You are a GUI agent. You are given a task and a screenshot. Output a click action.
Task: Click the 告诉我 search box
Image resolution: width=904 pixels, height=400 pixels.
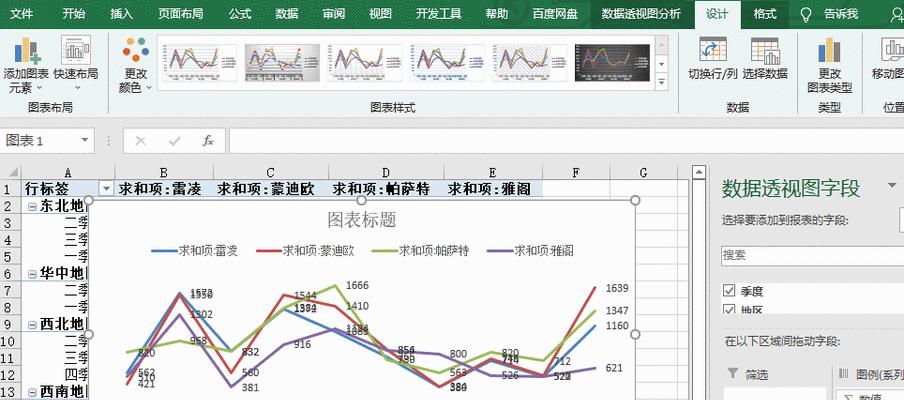pyautogui.click(x=841, y=14)
